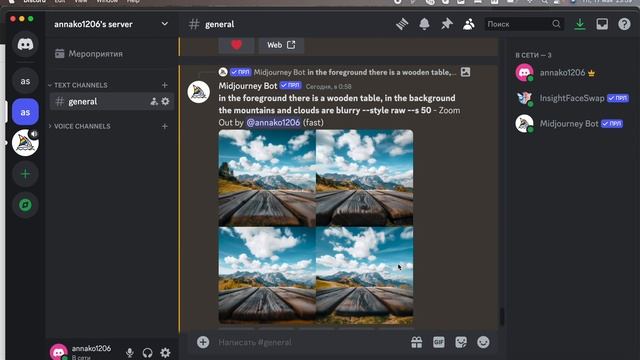Click @annako1206 mention in message
The width and height of the screenshot is (640, 360).
point(273,122)
